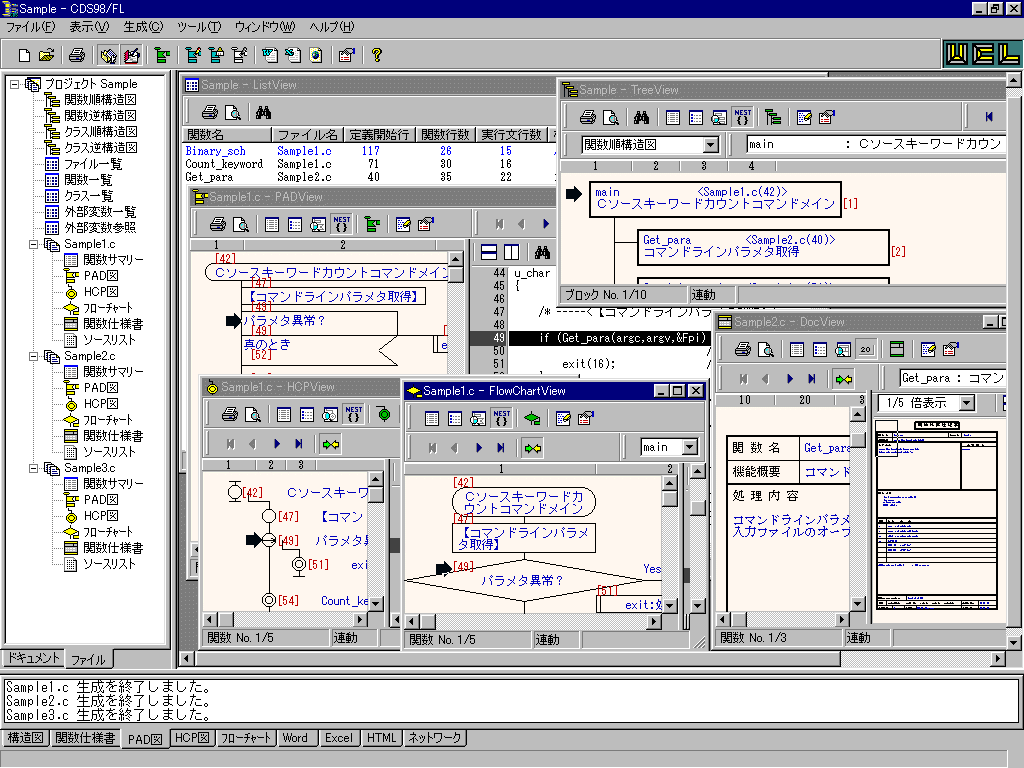The width and height of the screenshot is (1024, 768).
Task: Click the print icon in the main toolbar
Action: click(77, 55)
